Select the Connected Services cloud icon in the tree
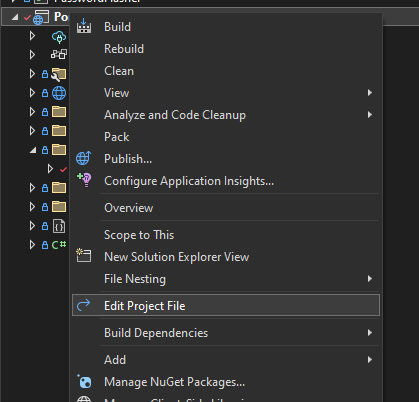This screenshot has width=419, height=402. click(x=59, y=37)
